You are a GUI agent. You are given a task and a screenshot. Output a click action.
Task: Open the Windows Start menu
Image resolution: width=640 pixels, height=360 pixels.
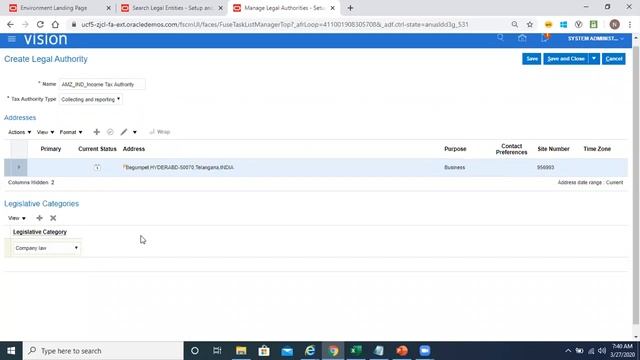pyautogui.click(x=11, y=351)
